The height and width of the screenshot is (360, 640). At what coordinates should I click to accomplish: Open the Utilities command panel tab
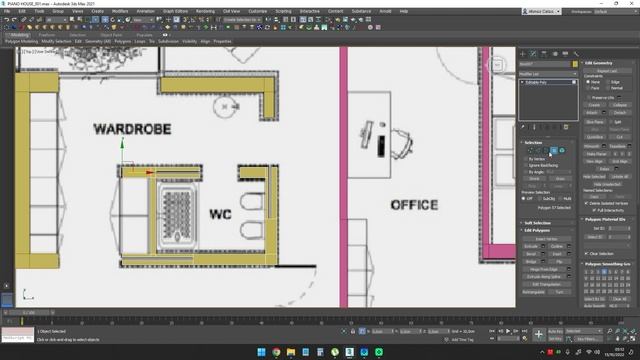pos(576,54)
